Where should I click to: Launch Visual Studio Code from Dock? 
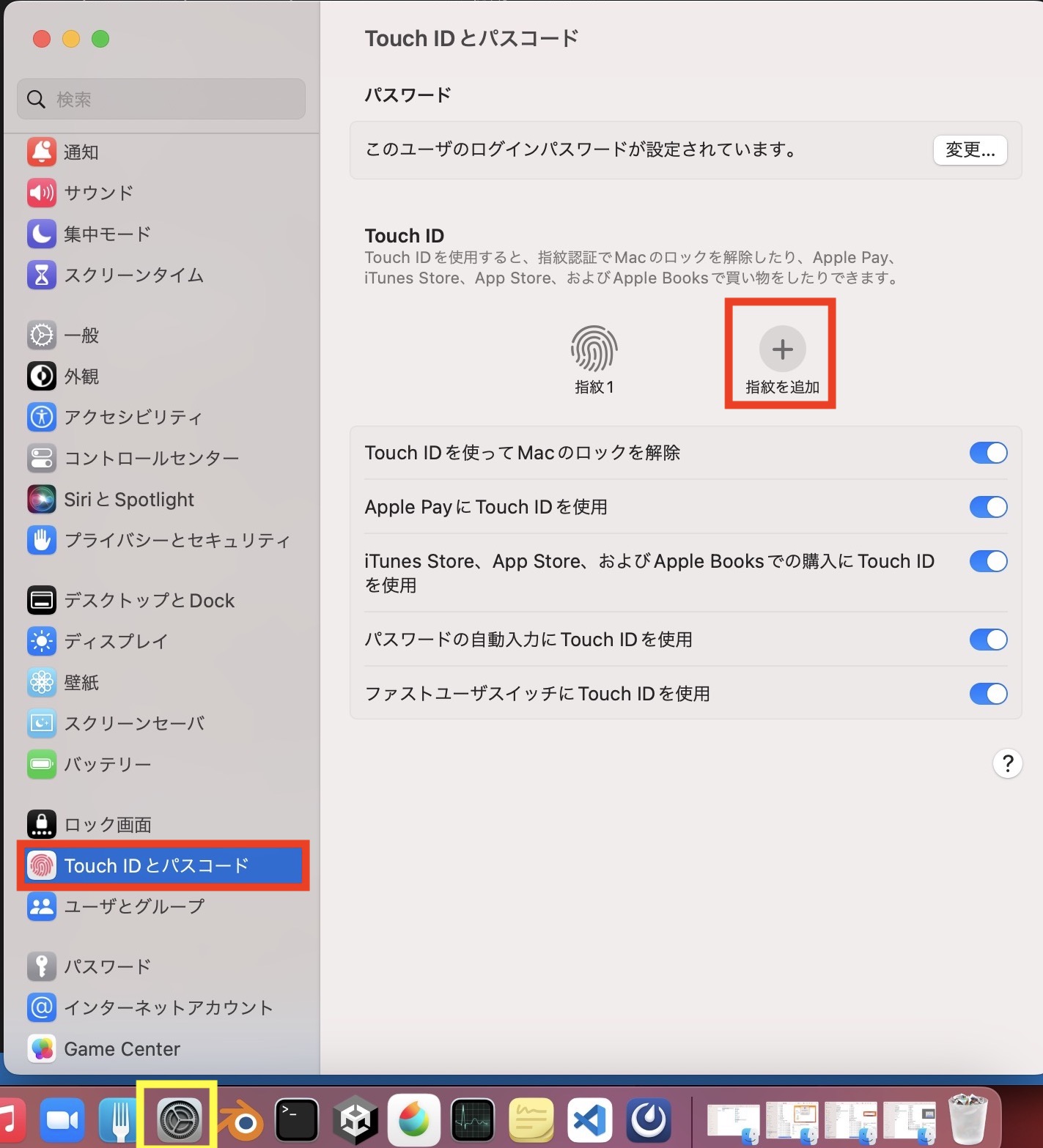[590, 1120]
